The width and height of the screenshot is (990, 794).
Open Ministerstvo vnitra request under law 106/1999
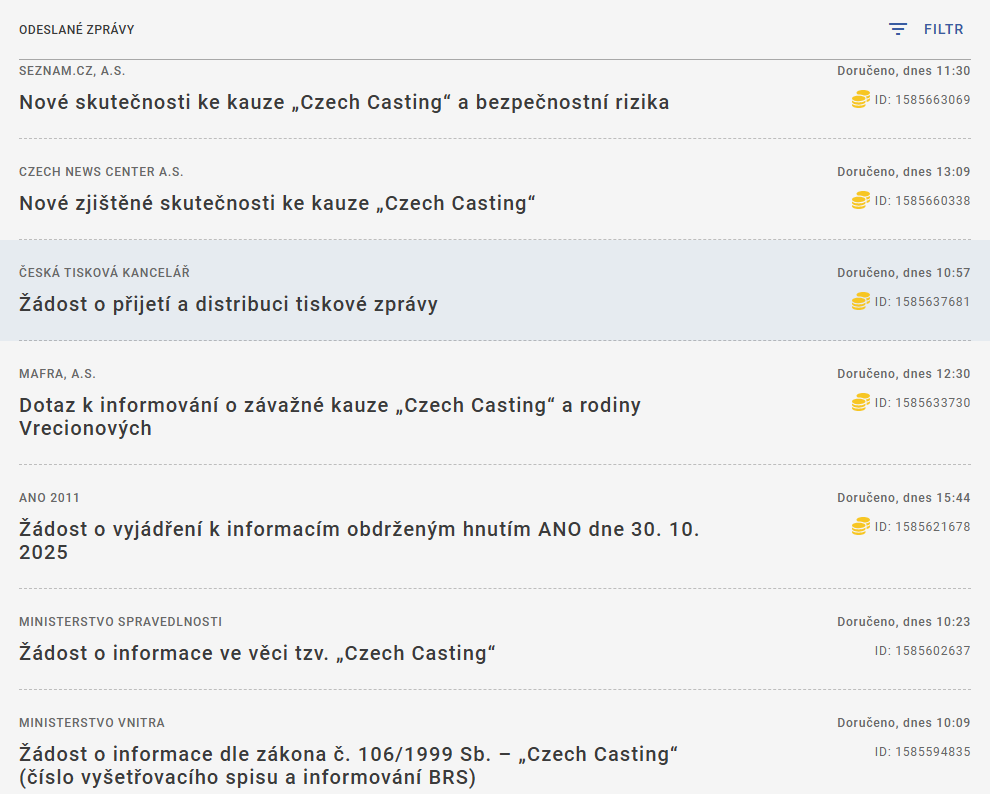[x=348, y=765]
